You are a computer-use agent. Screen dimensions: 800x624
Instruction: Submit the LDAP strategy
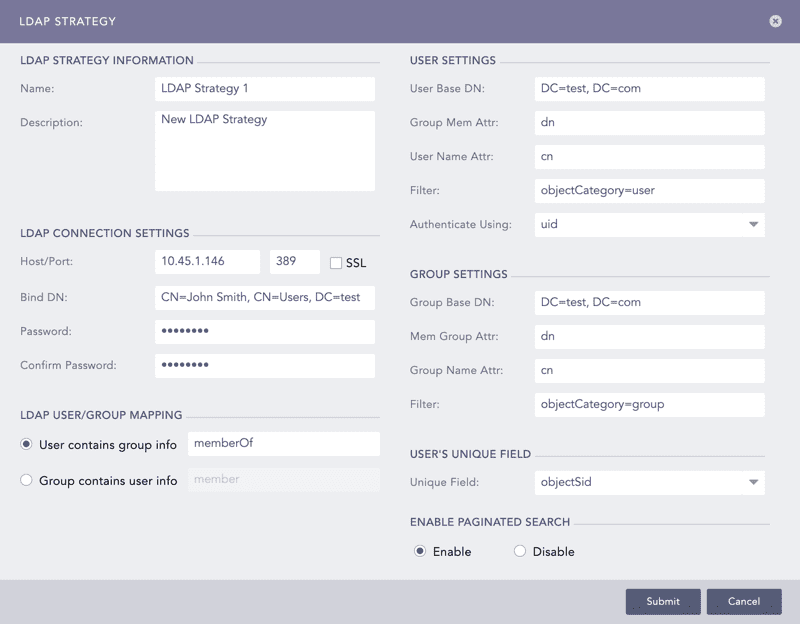pyautogui.click(x=662, y=601)
